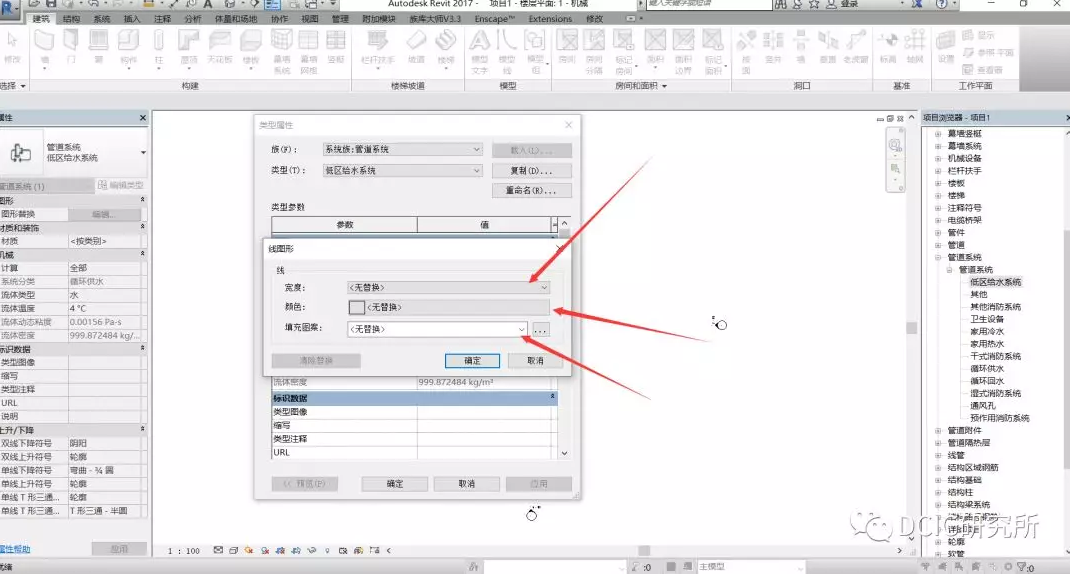
Task: Select the 门 (Door) tool in ribbon
Action: click(x=71, y=46)
